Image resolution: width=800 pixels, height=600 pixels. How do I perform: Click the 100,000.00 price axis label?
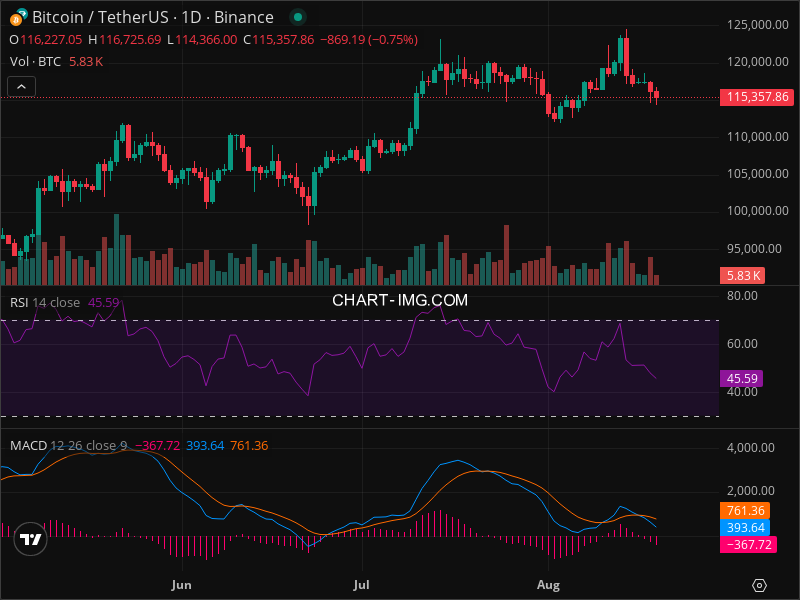coord(758,211)
